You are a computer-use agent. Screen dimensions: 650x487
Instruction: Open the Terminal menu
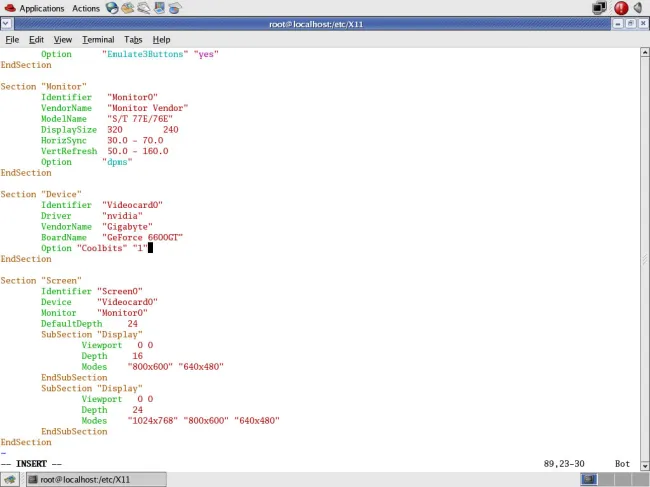[98, 40]
